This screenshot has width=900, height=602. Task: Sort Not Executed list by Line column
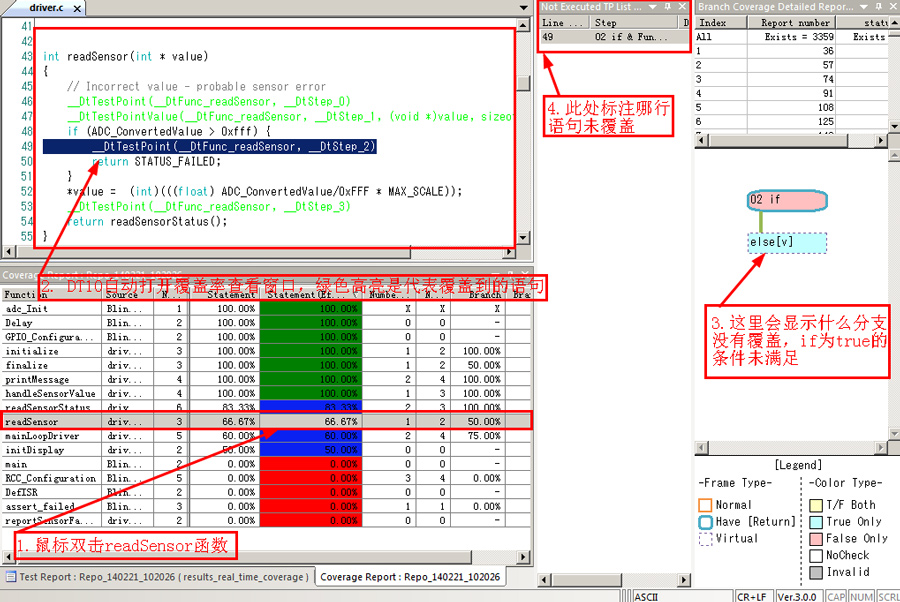click(x=564, y=23)
